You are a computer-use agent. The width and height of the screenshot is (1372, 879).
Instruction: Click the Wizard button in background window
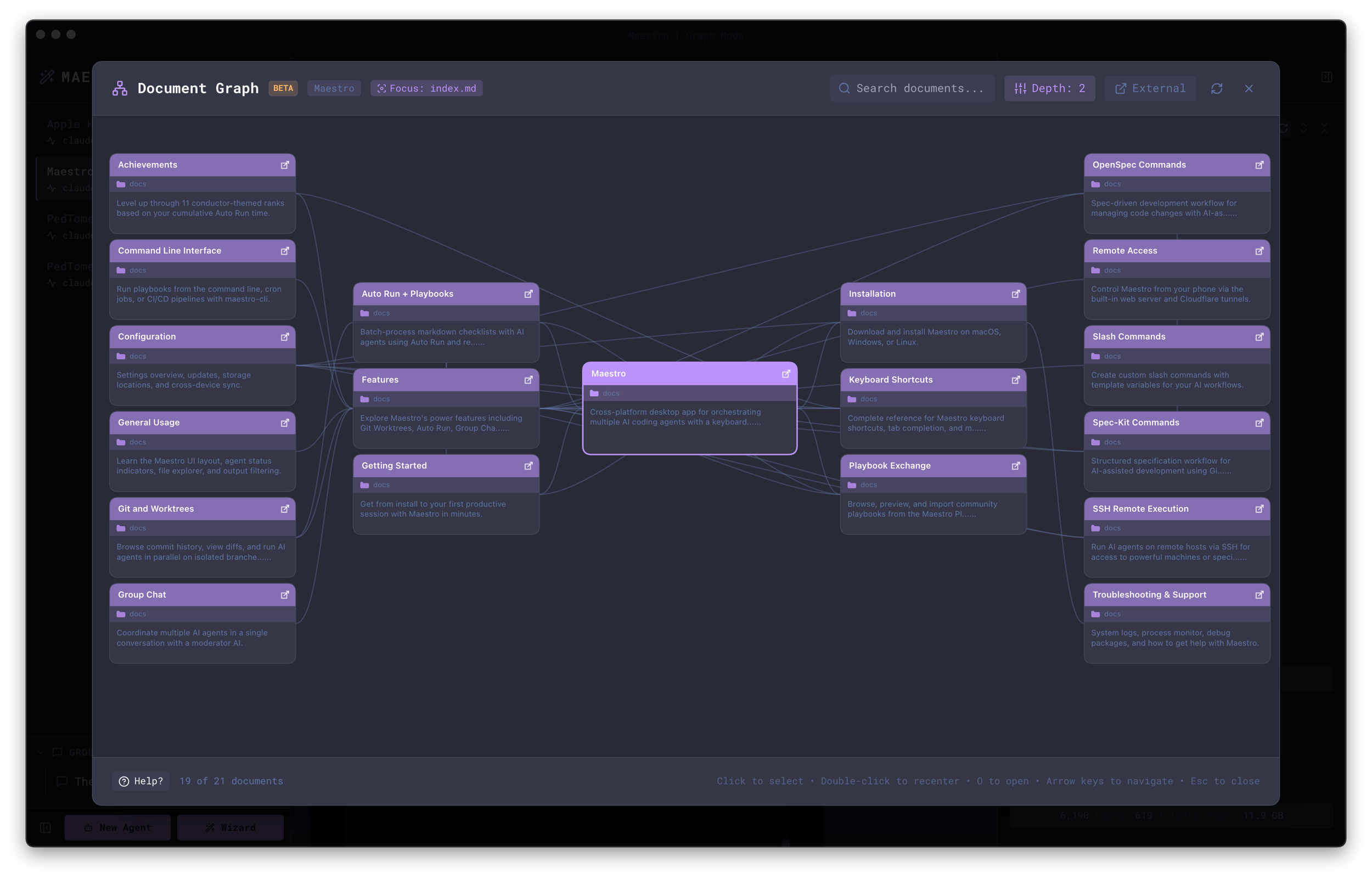[x=230, y=827]
